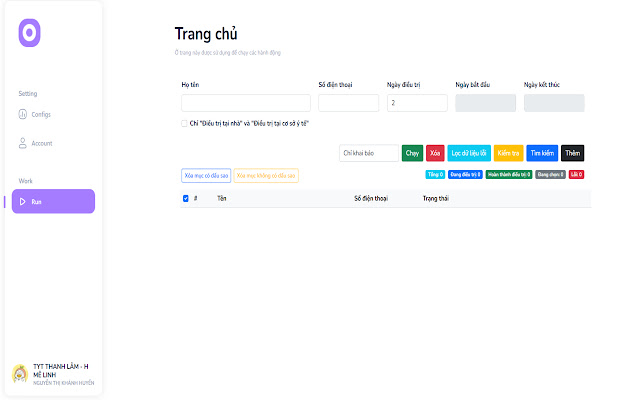Click the blue Tìm kiếm button
The width and height of the screenshot is (640, 400).
pos(542,153)
